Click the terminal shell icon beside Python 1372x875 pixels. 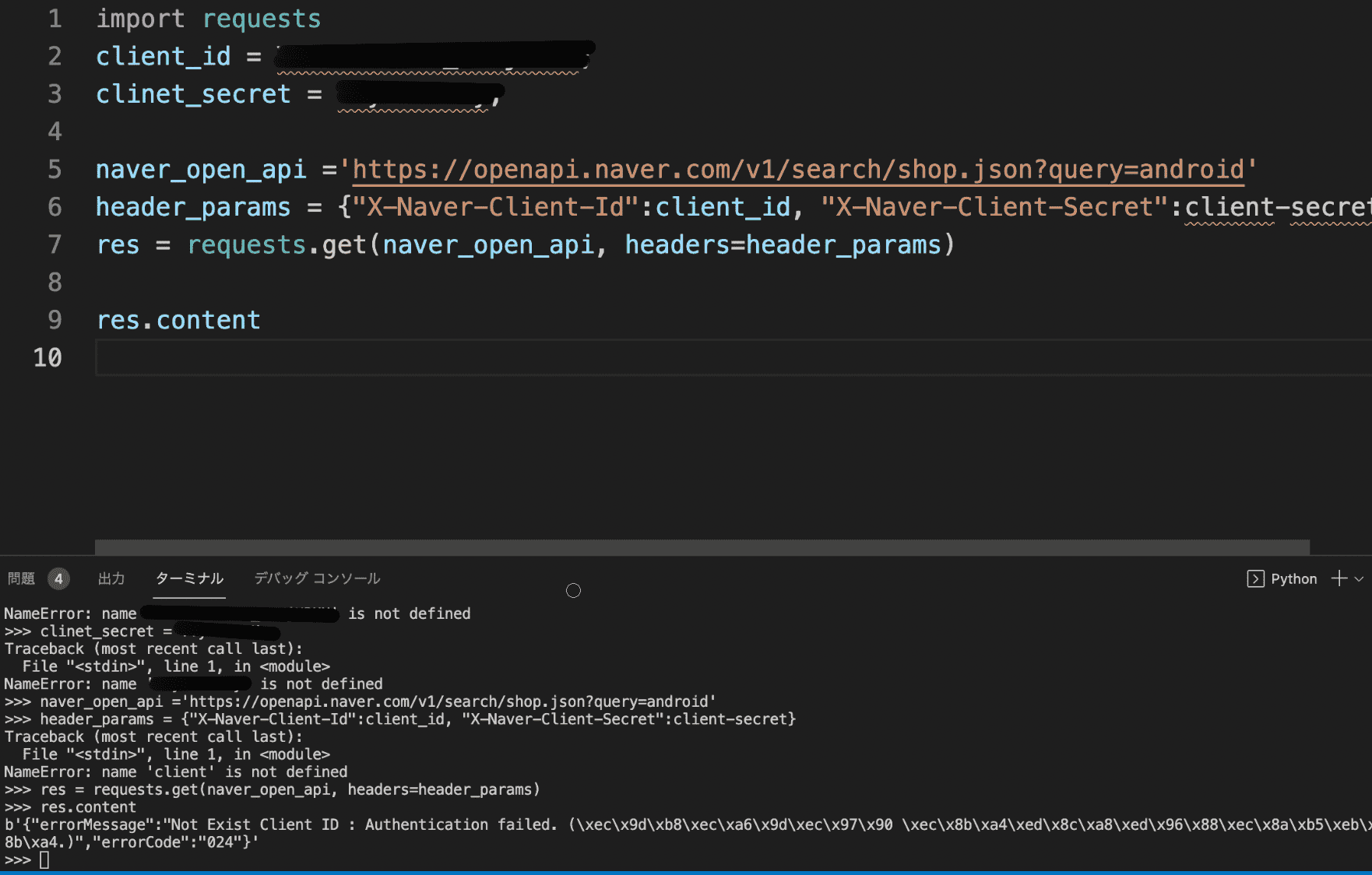[1255, 578]
